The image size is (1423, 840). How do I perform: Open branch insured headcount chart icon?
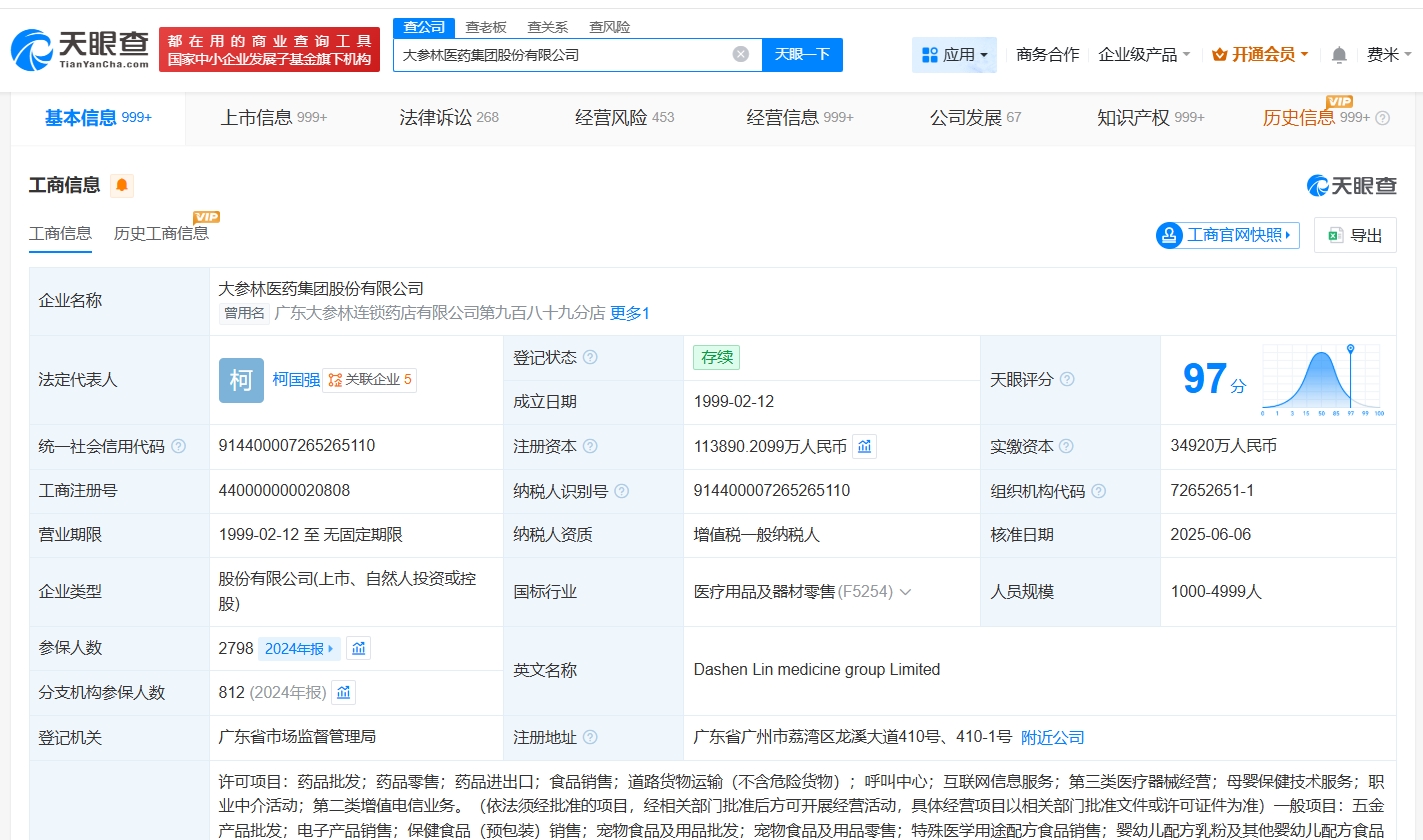pyautogui.click(x=343, y=692)
